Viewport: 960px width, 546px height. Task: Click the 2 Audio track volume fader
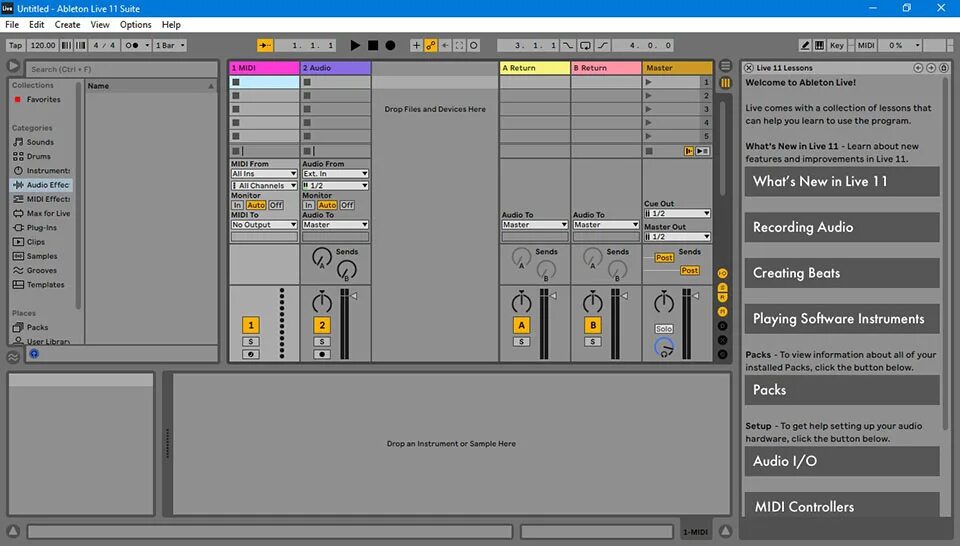click(354, 296)
